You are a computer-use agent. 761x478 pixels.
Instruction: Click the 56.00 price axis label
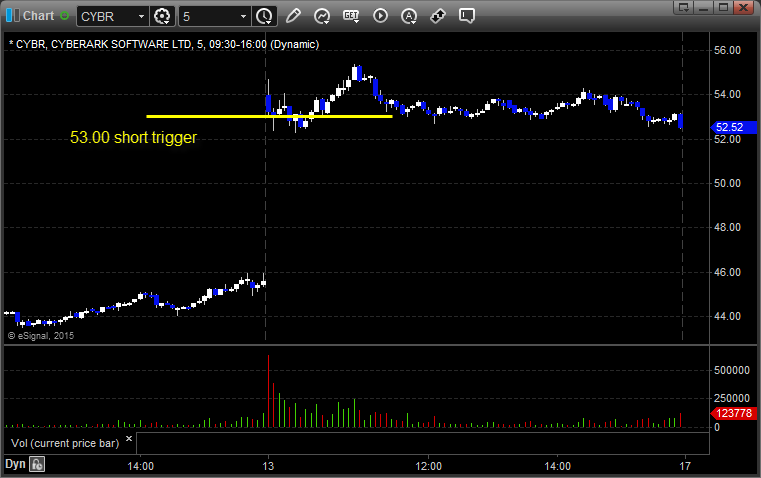click(x=727, y=50)
